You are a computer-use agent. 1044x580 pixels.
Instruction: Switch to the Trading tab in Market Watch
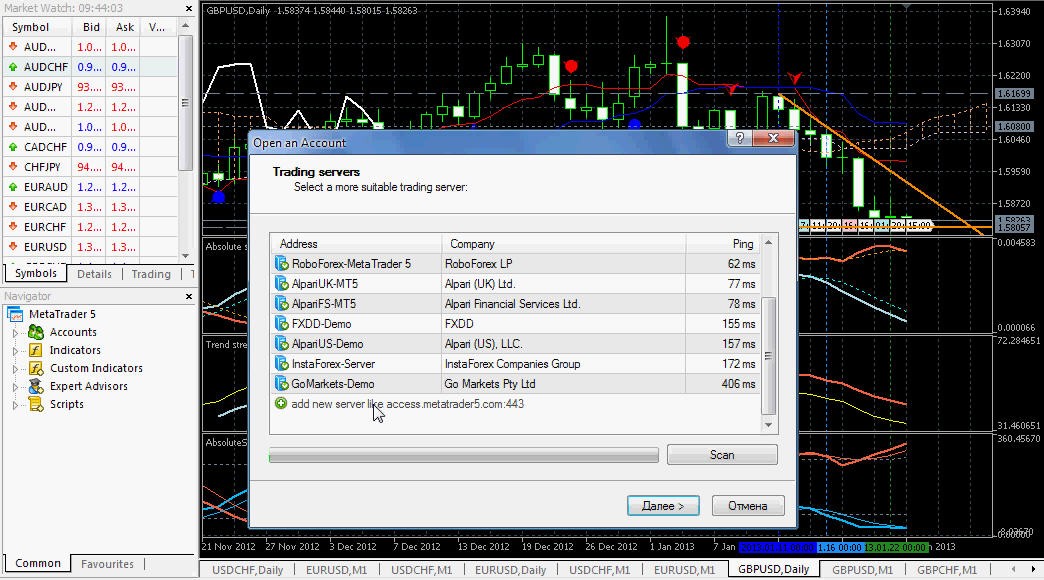(x=151, y=274)
